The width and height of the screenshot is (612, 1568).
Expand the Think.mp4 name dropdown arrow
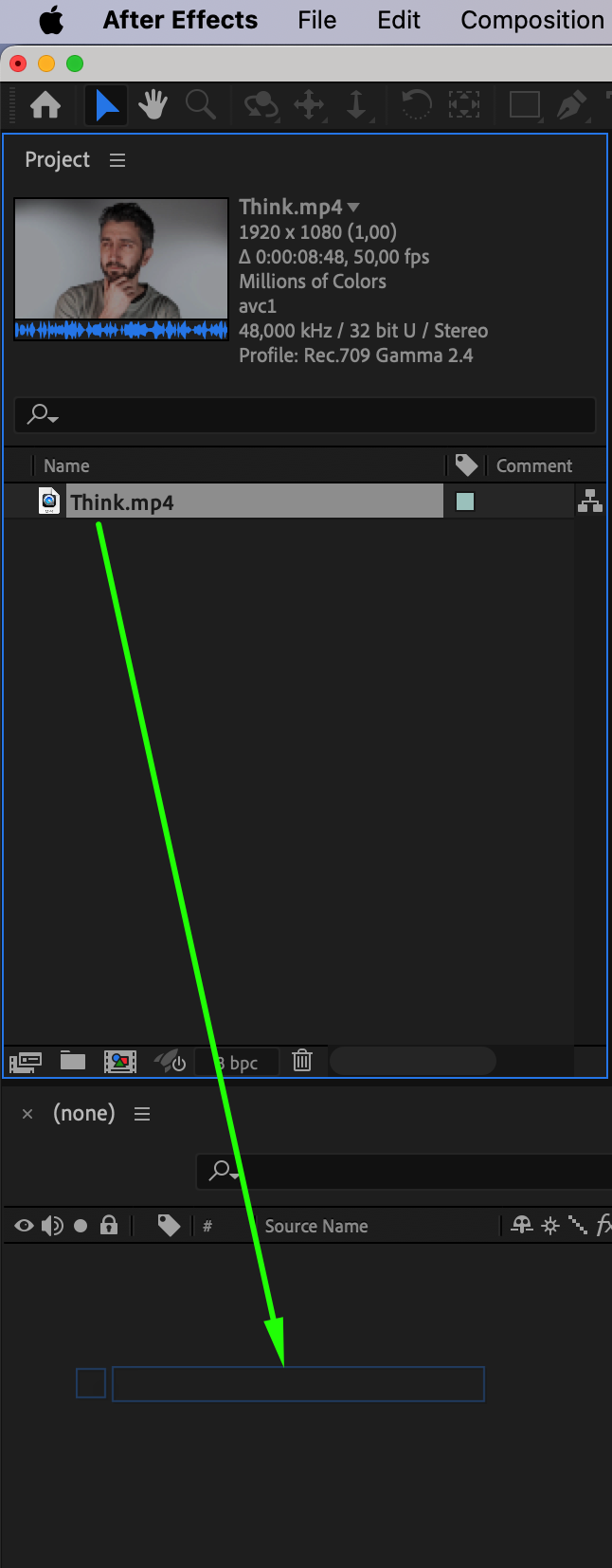point(353,207)
